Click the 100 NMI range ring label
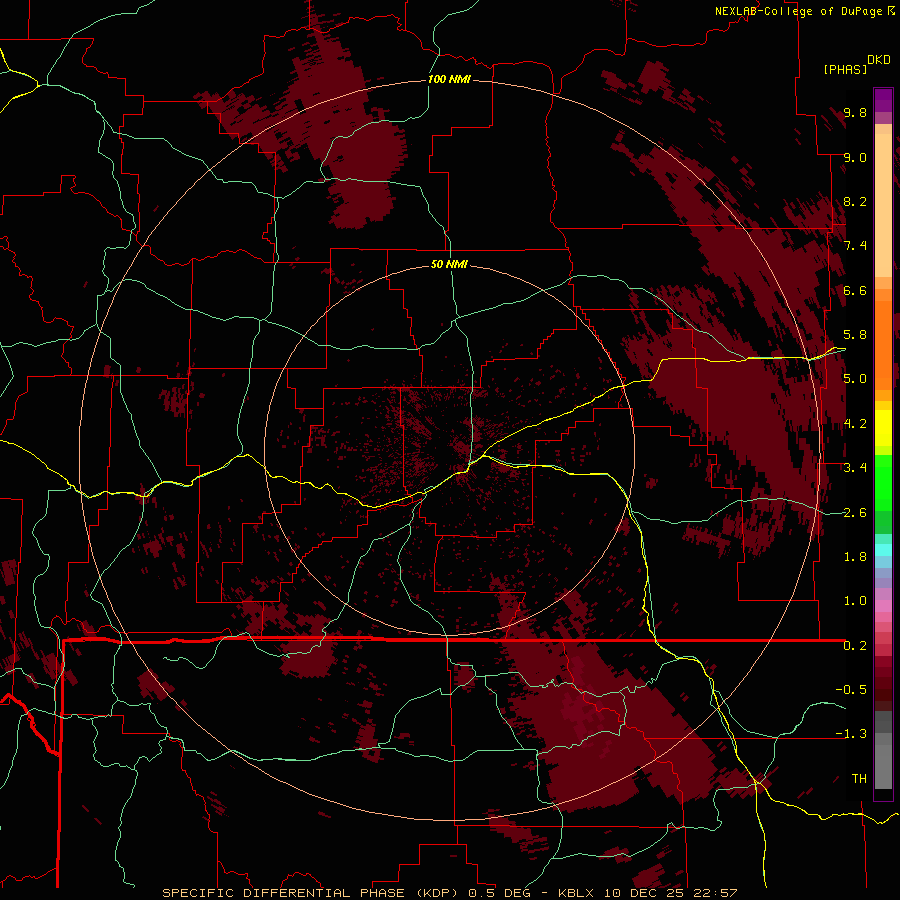 coord(449,79)
